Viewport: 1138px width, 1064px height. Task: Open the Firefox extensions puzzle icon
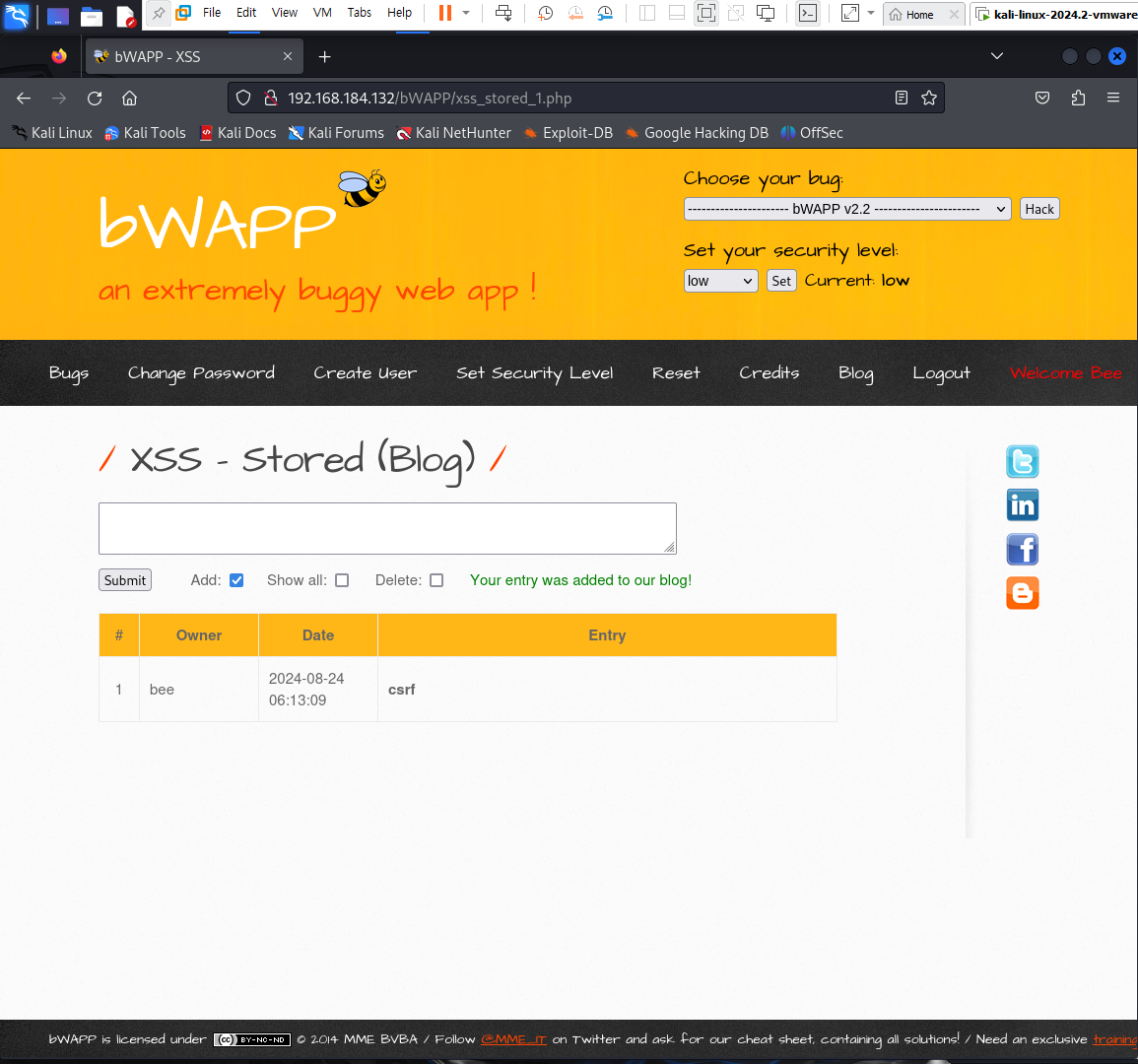pos(1078,98)
